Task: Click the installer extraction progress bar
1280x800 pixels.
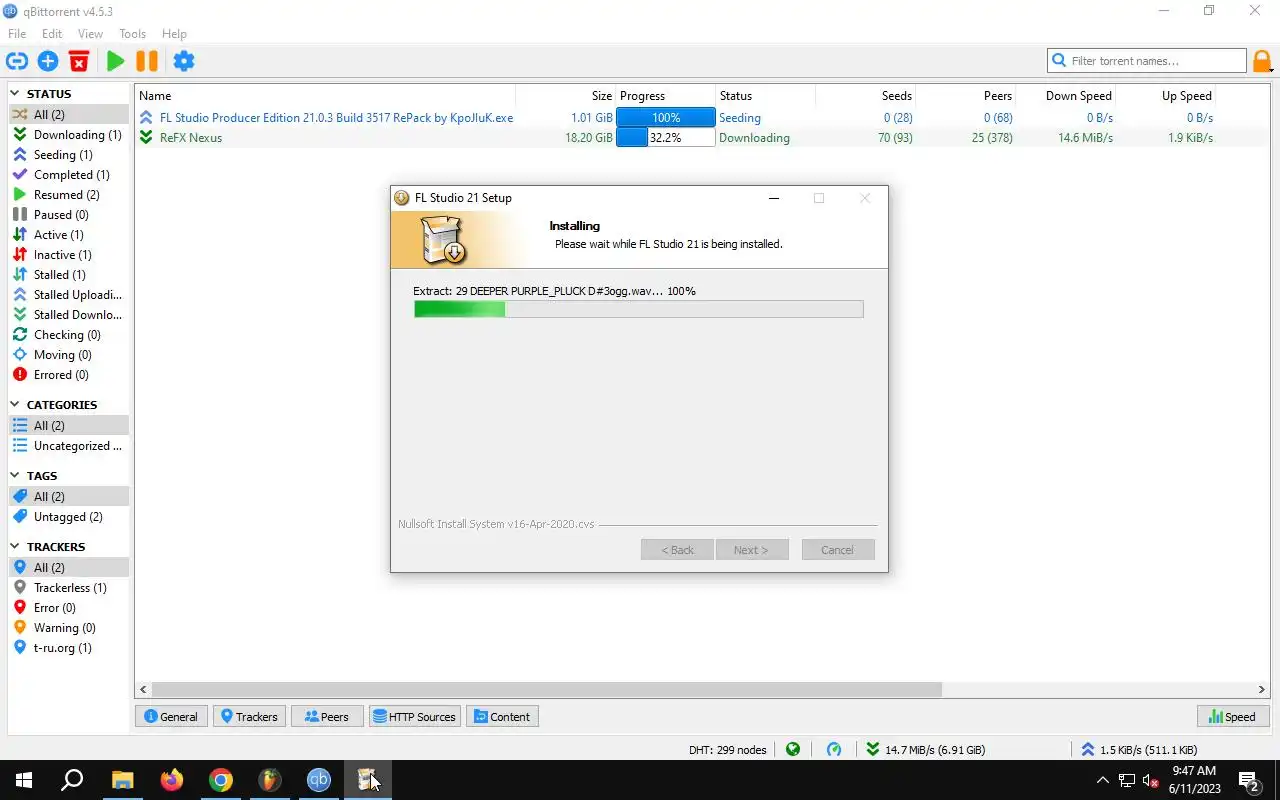Action: click(638, 310)
